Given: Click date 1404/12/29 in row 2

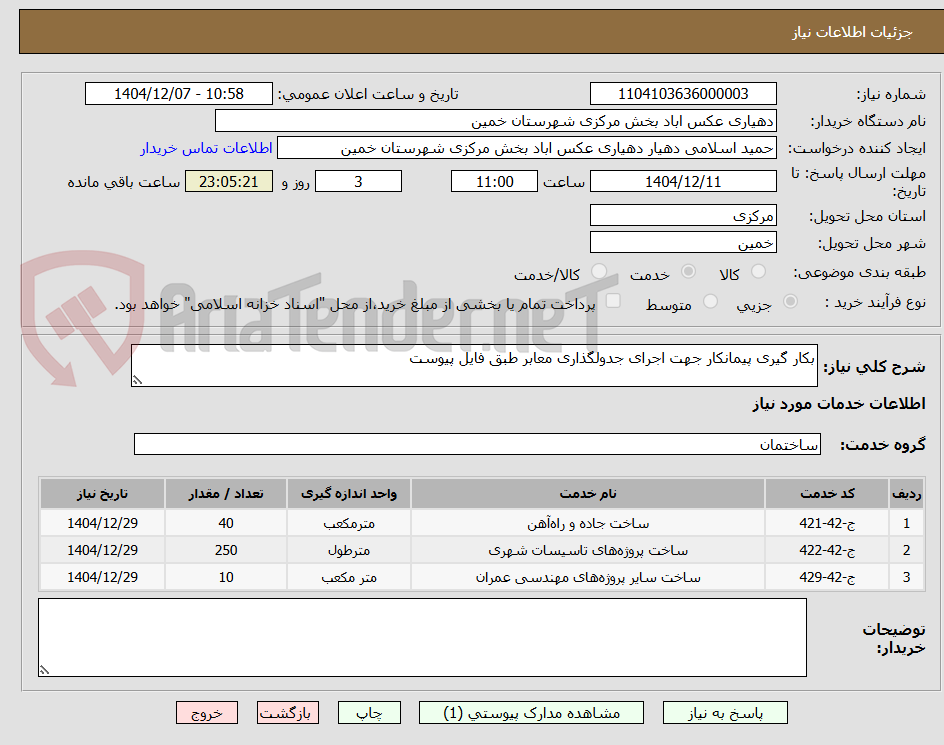Looking at the screenshot, I should [102, 550].
